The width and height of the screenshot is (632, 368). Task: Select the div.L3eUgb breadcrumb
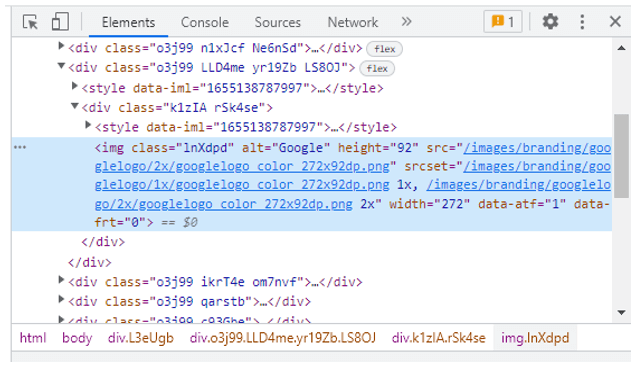coord(141,338)
